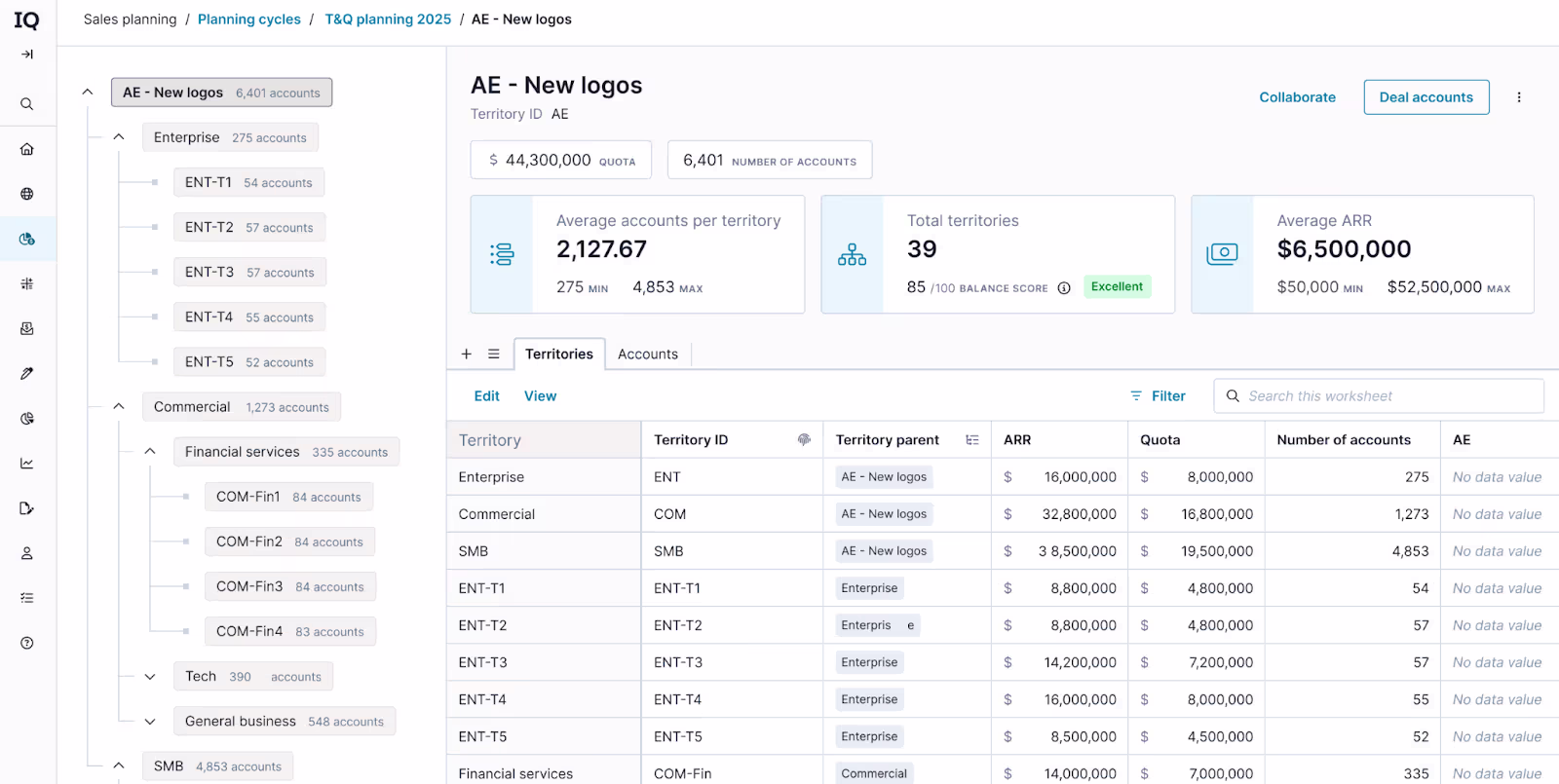1559x784 pixels.
Task: Collapse the Commercial tree node
Action: (x=119, y=407)
